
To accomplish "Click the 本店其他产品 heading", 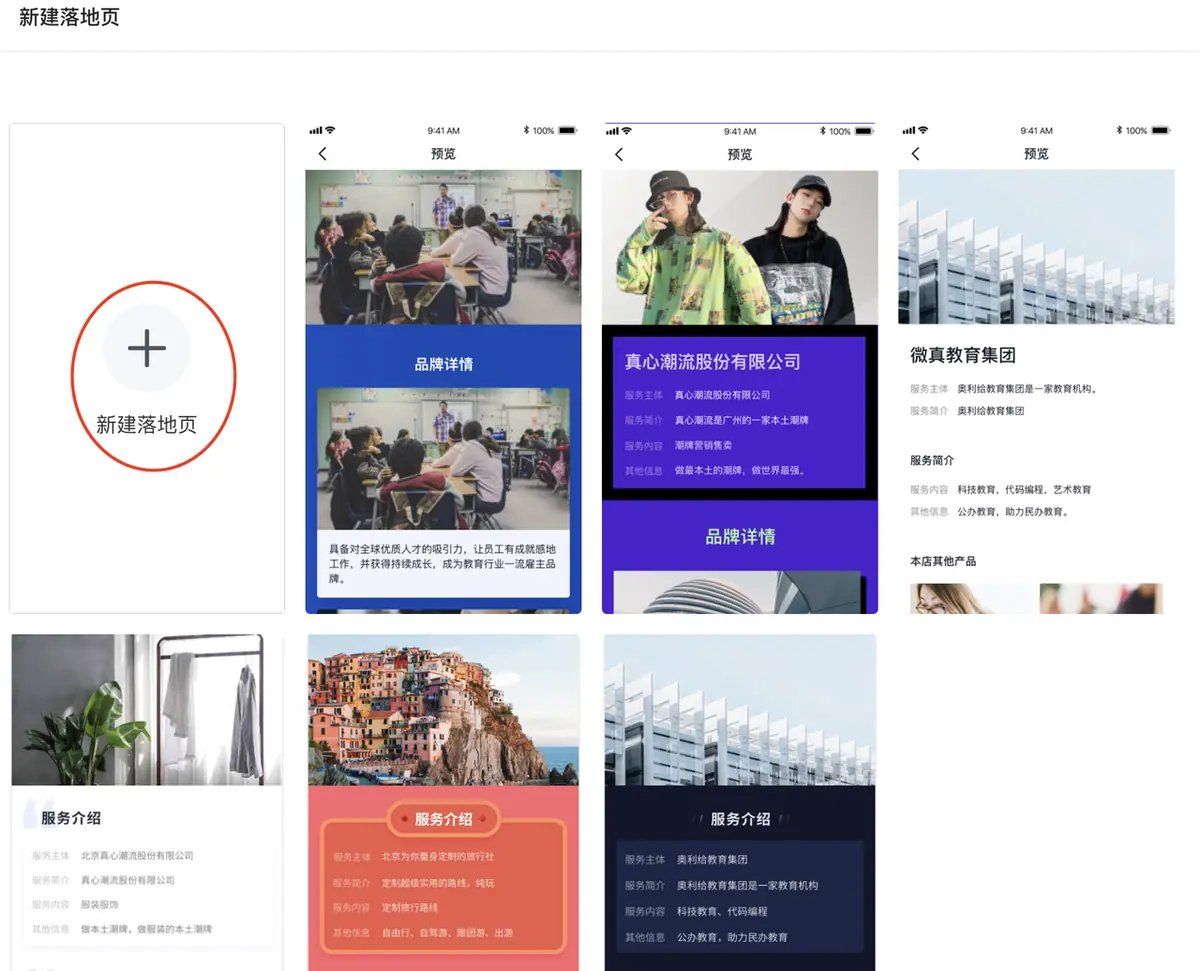I will coord(943,561).
